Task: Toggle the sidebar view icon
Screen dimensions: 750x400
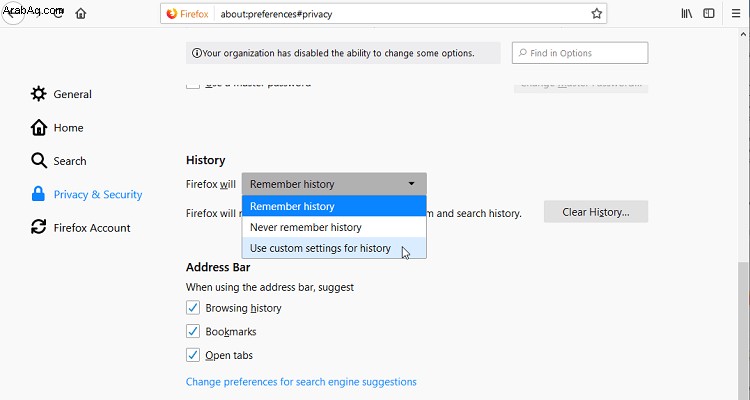Action: pyautogui.click(x=709, y=13)
